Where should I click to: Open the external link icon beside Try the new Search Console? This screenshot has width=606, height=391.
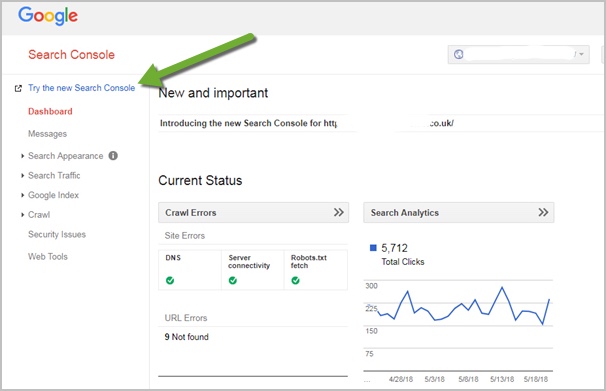point(18,88)
